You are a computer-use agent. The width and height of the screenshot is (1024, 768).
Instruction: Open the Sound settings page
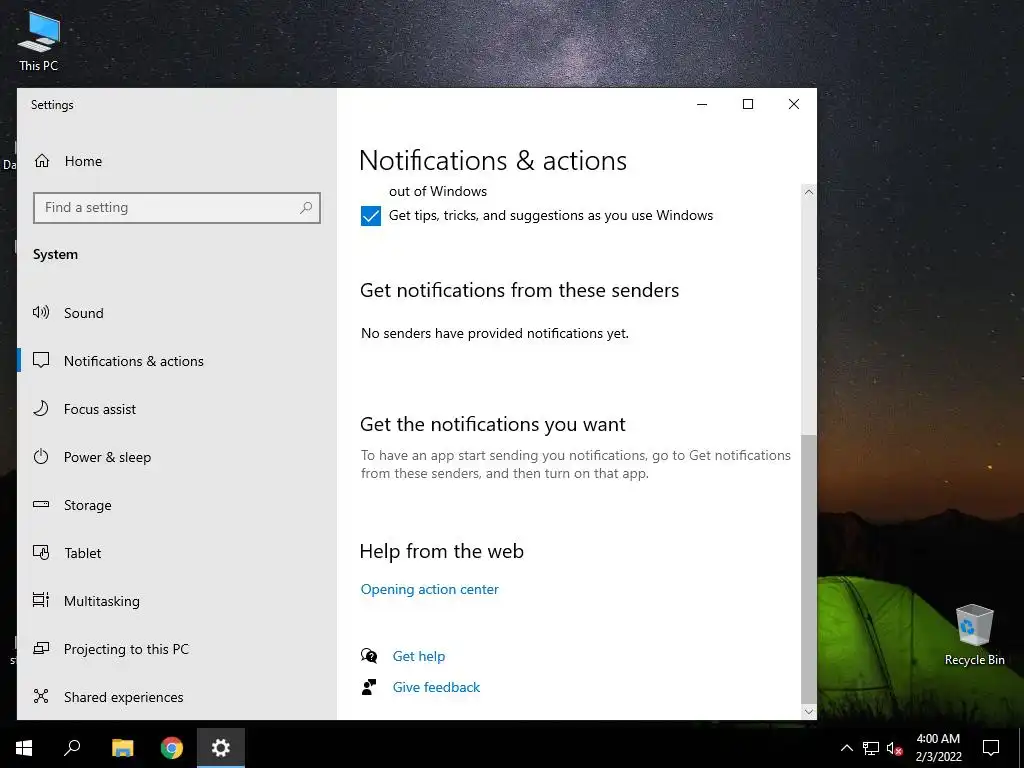(84, 313)
